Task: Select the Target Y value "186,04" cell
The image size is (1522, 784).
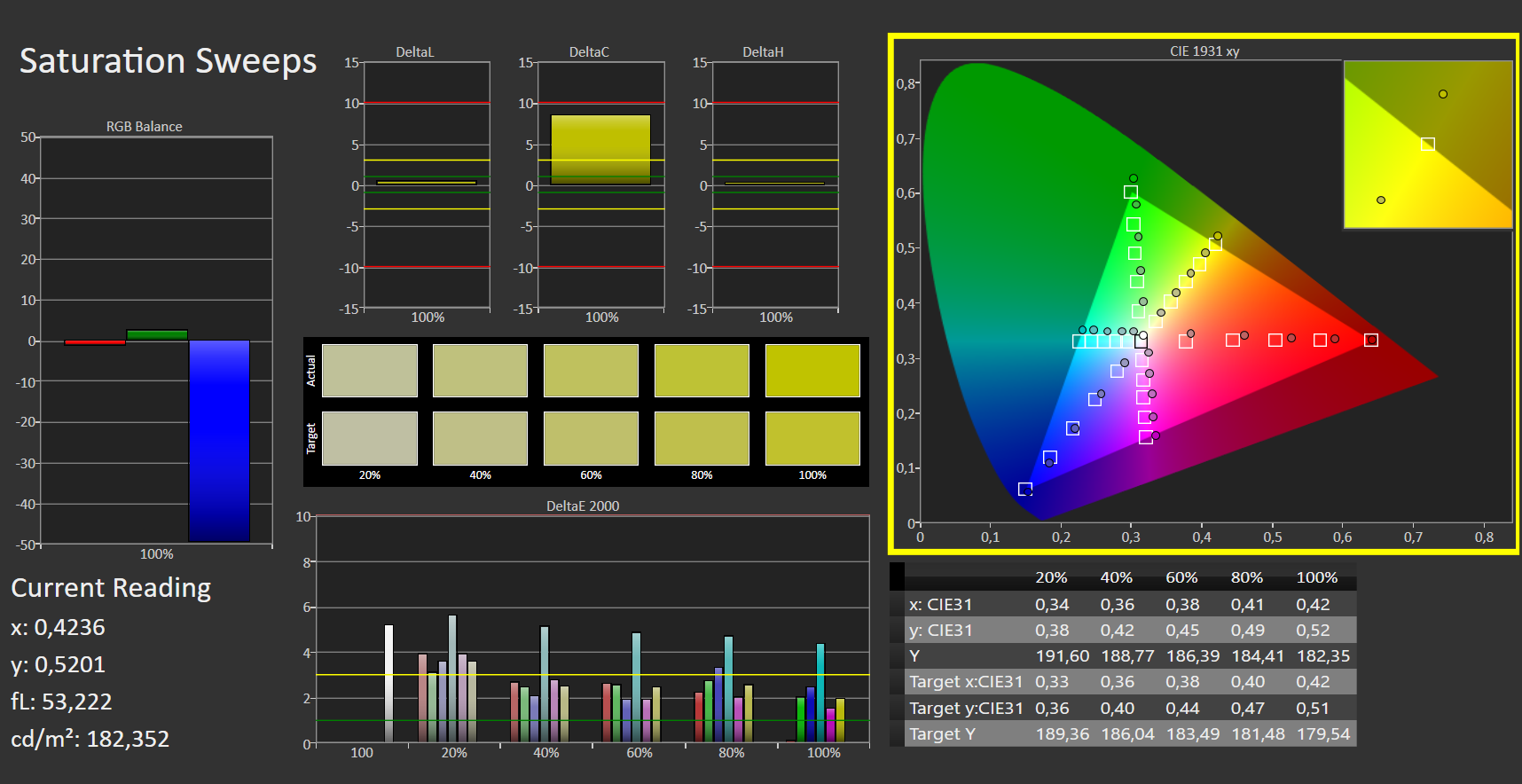Action: pos(1128,734)
